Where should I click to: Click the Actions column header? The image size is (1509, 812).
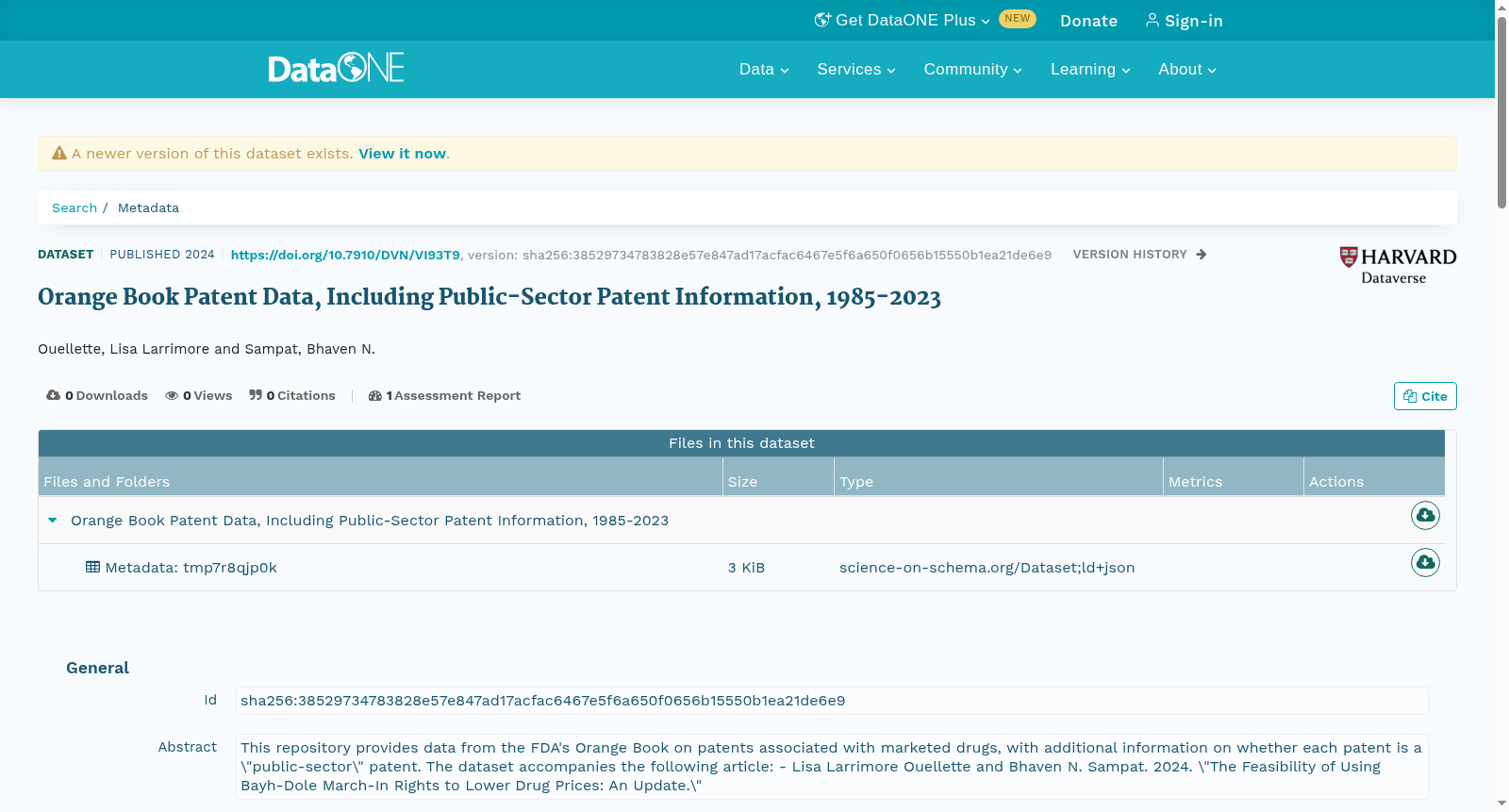click(1374, 476)
